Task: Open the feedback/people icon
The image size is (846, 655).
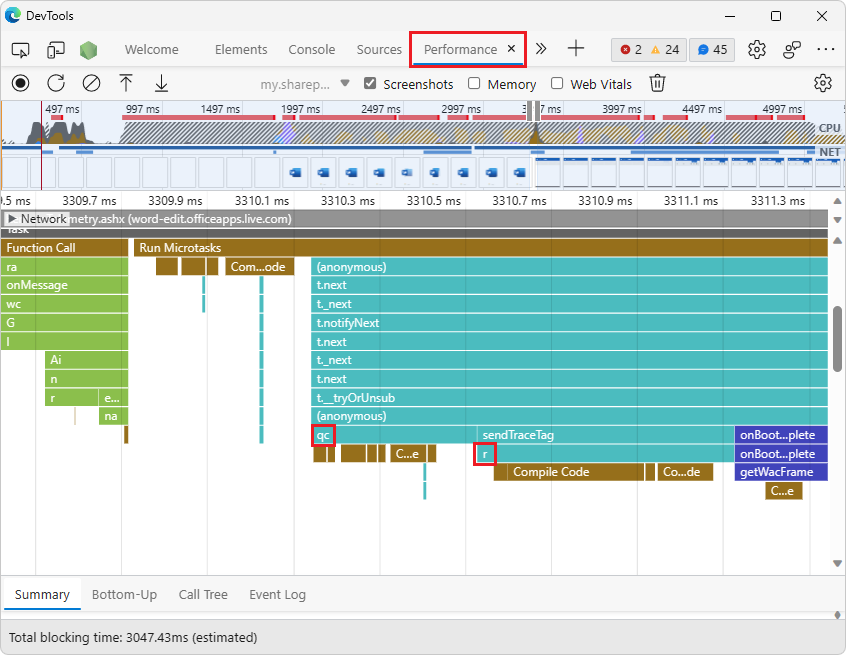Action: click(x=792, y=50)
